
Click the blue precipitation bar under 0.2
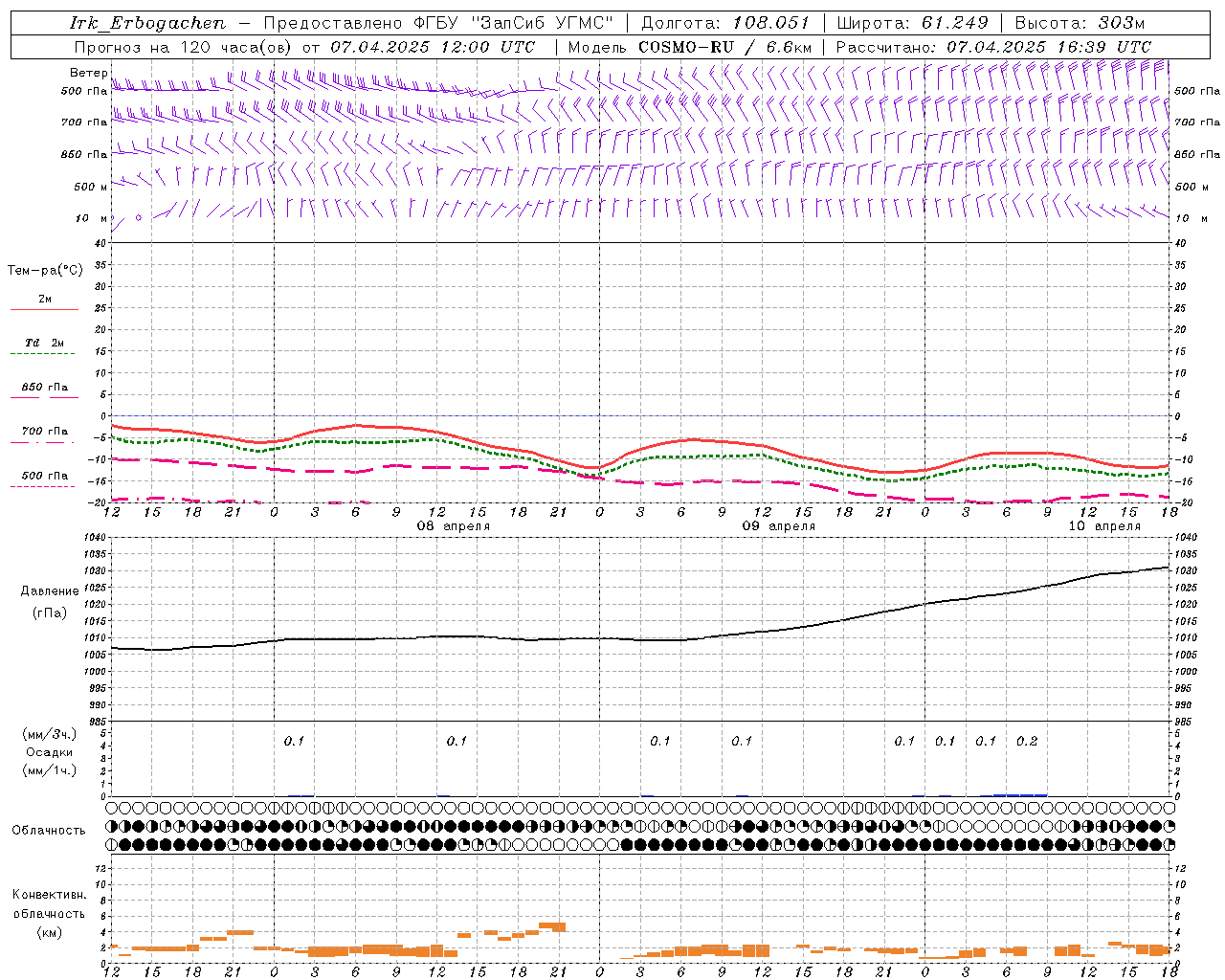coord(1020,794)
